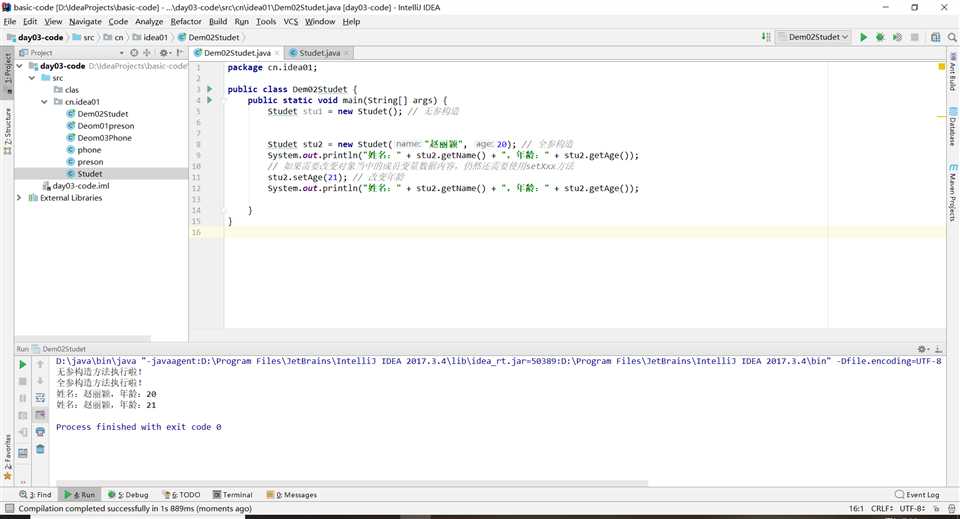The height and width of the screenshot is (519, 960).
Task: Open the 0: Messages tool window
Action: coord(292,495)
